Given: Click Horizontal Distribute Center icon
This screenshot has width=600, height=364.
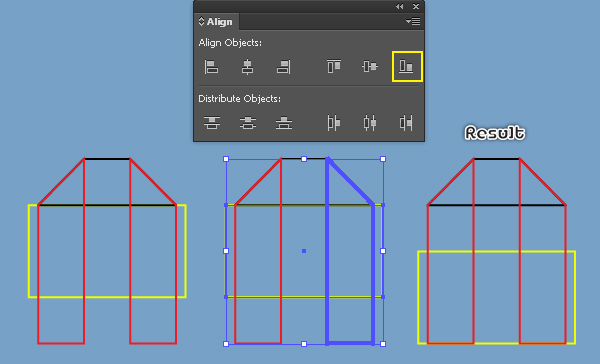Looking at the screenshot, I should 370,123.
